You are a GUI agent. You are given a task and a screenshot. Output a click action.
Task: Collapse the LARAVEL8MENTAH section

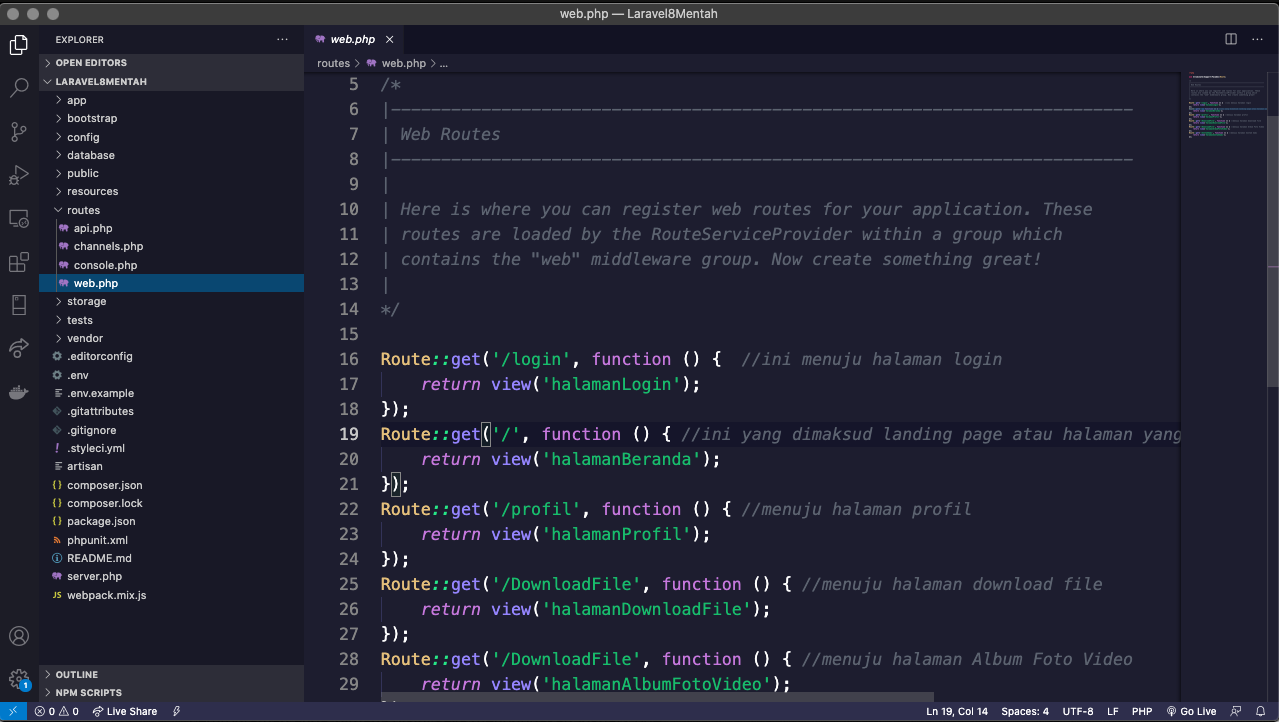pos(171,81)
